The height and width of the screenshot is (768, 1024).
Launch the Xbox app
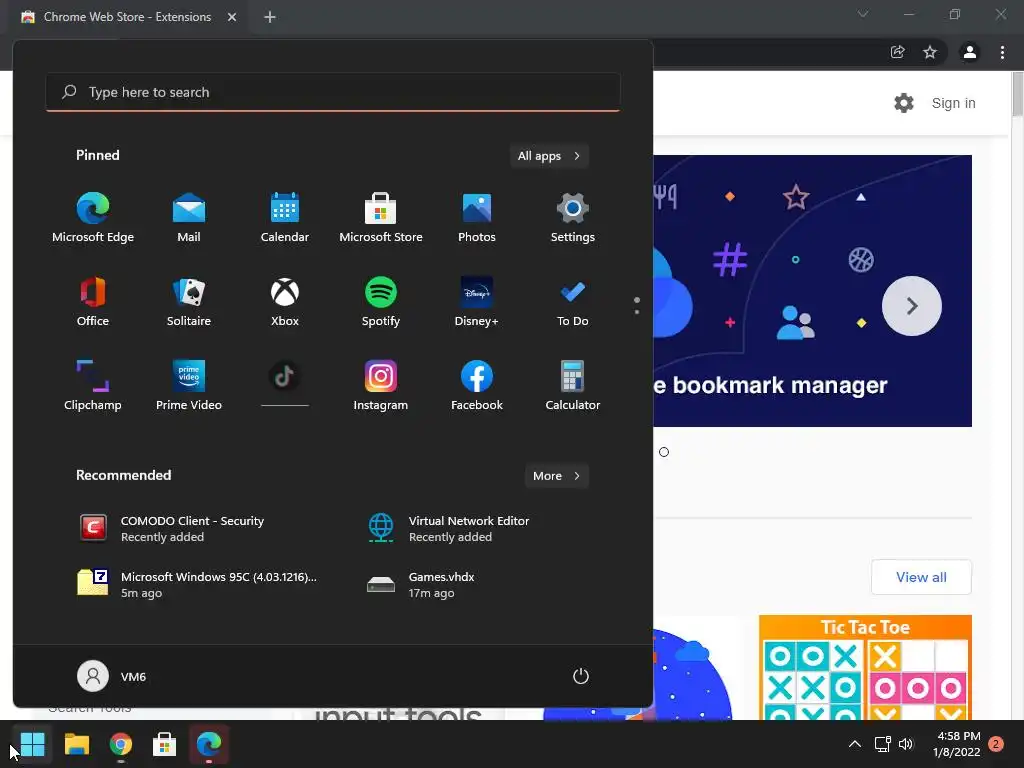(x=285, y=302)
